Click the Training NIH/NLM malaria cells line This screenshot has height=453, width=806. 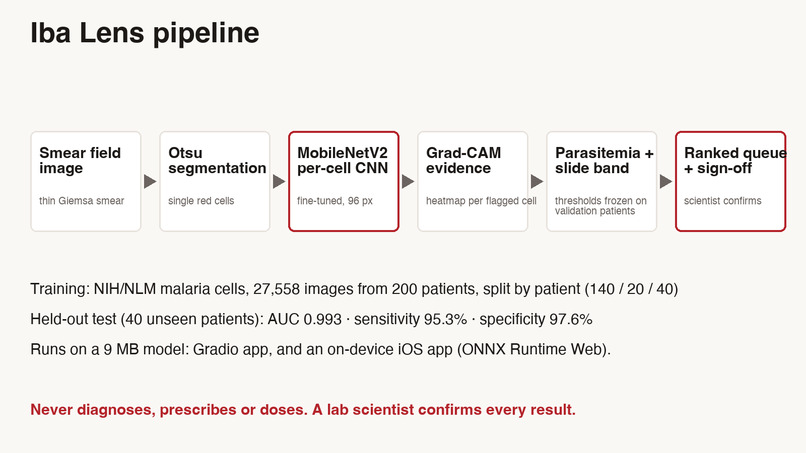click(354, 289)
